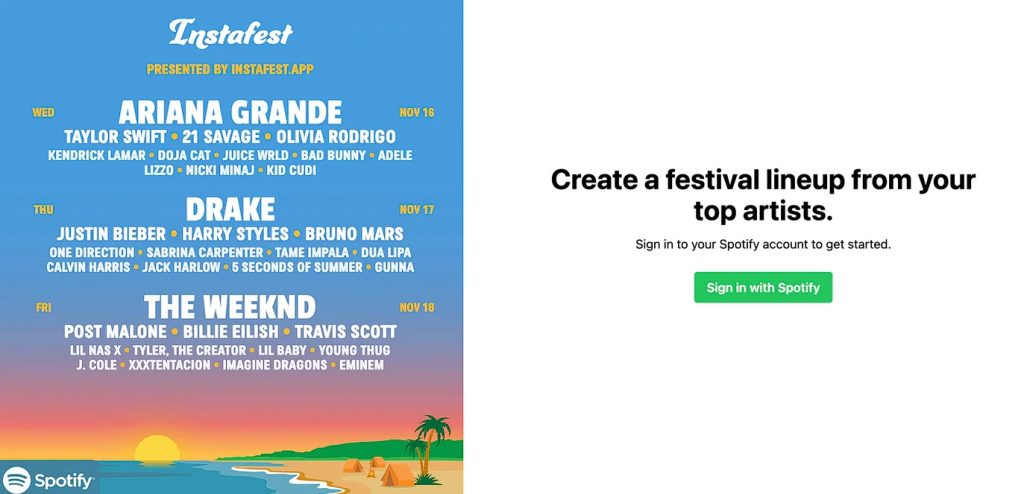Click Imagine Dragons in the lineup
This screenshot has height=494, width=1024.
274,365
